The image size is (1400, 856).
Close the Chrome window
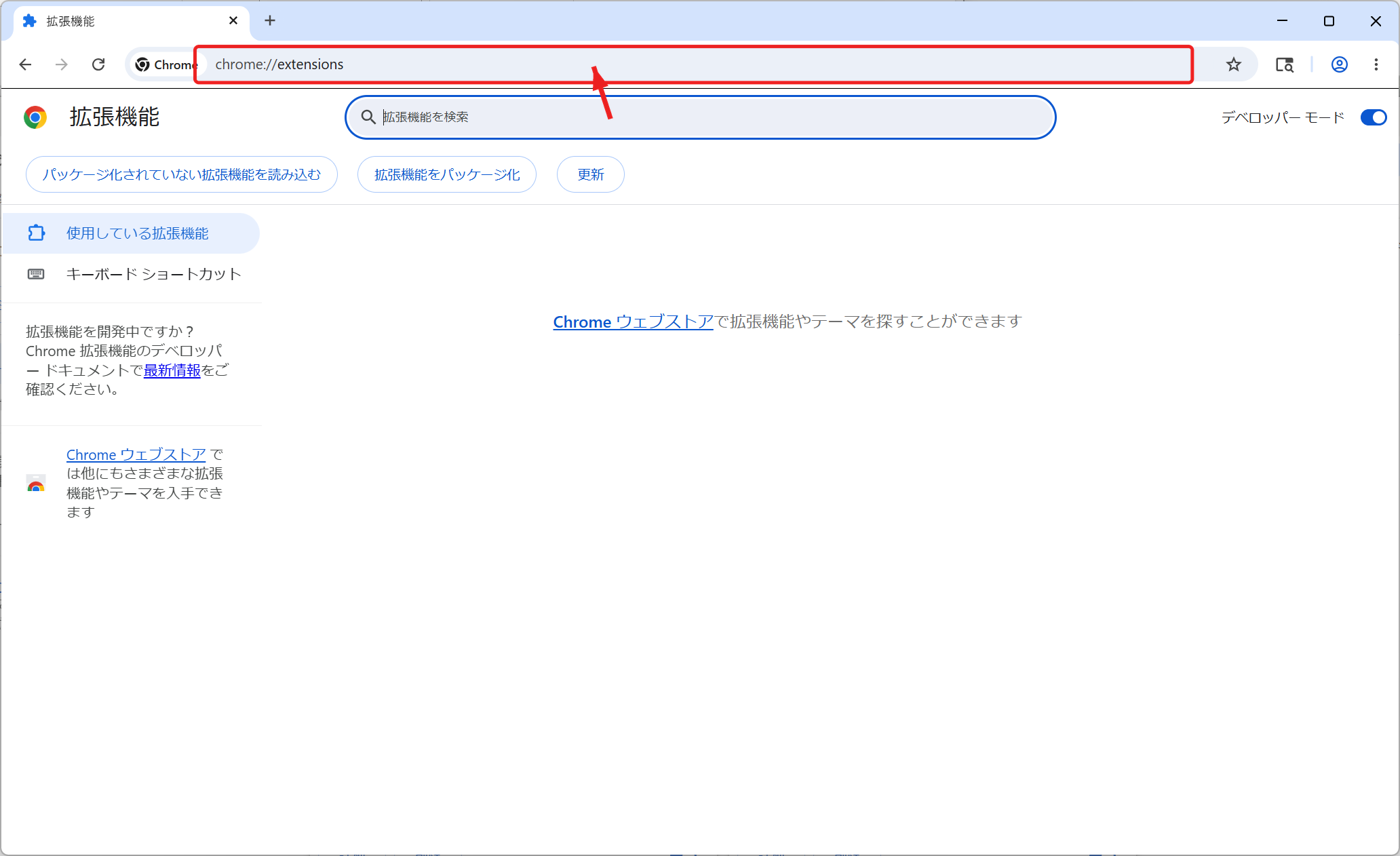1376,21
